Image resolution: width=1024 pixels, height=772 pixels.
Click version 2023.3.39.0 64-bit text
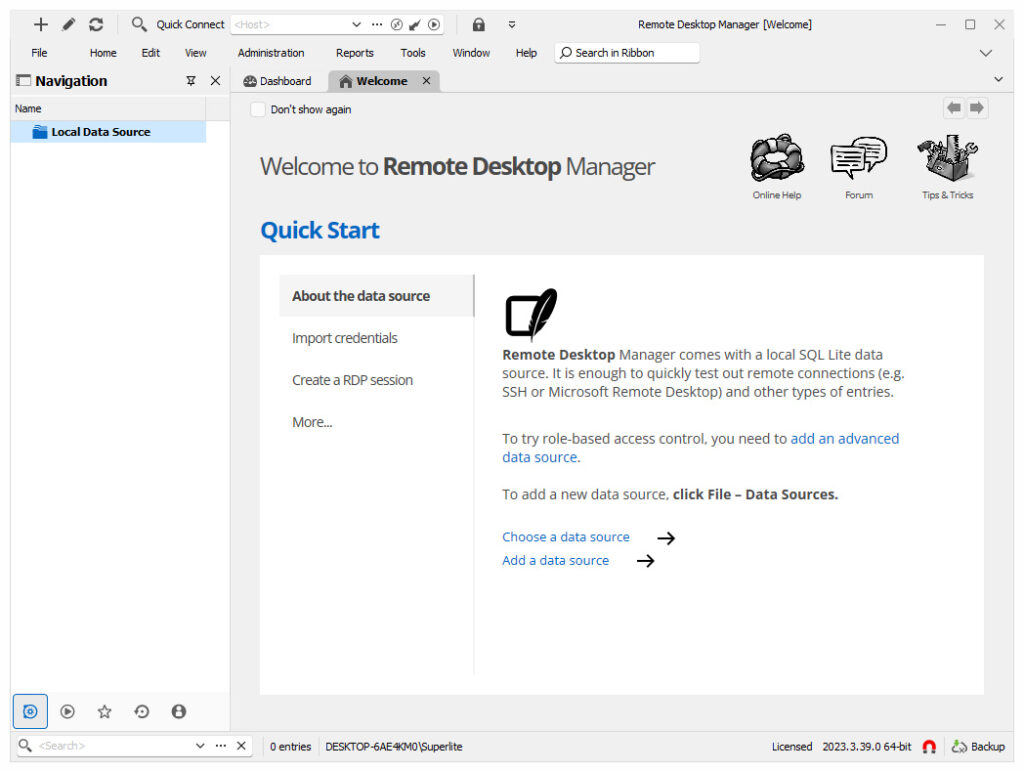[x=867, y=747]
